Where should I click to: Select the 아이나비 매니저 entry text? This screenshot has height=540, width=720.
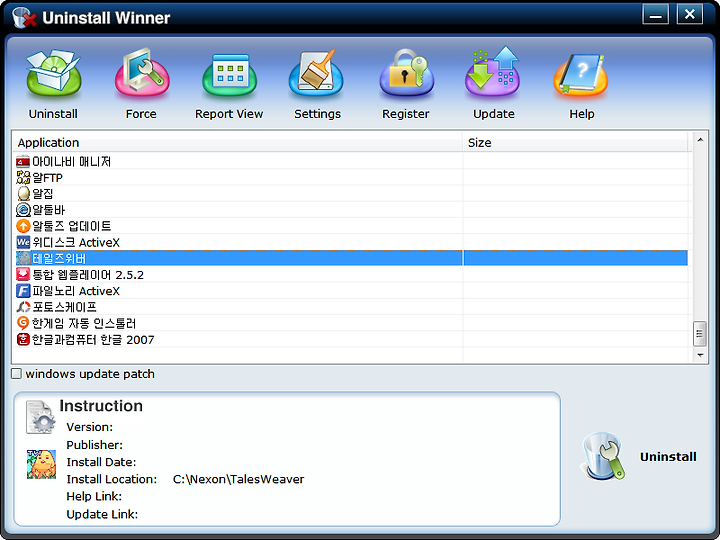71,162
